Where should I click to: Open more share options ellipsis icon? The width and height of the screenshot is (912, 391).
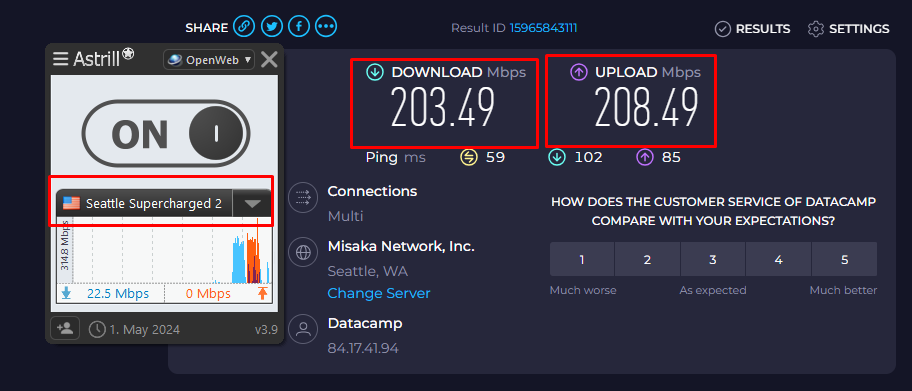(x=326, y=26)
